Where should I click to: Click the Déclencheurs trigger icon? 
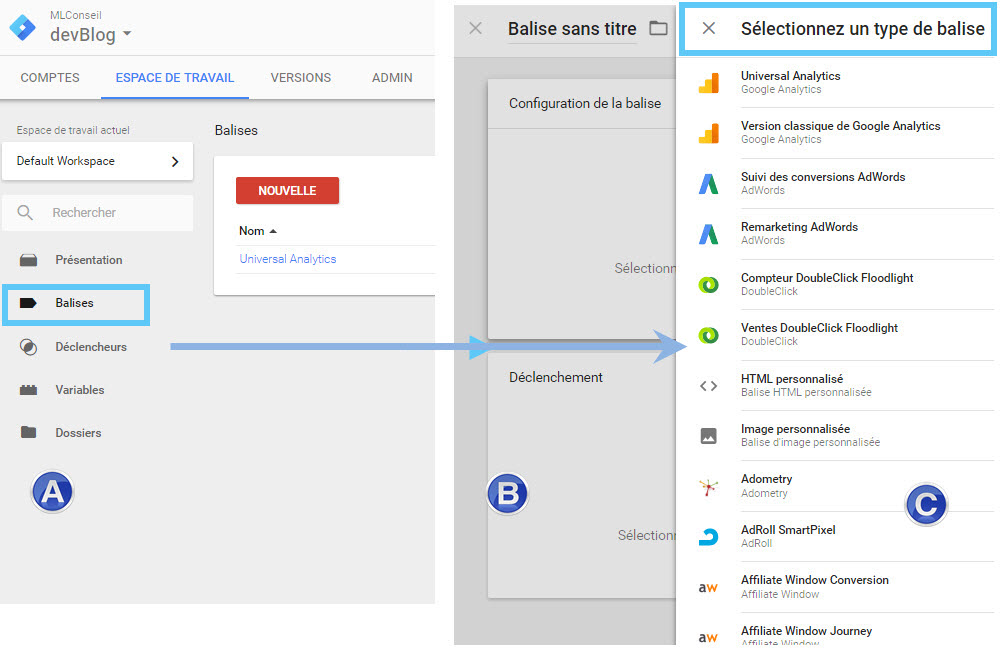coord(28,347)
